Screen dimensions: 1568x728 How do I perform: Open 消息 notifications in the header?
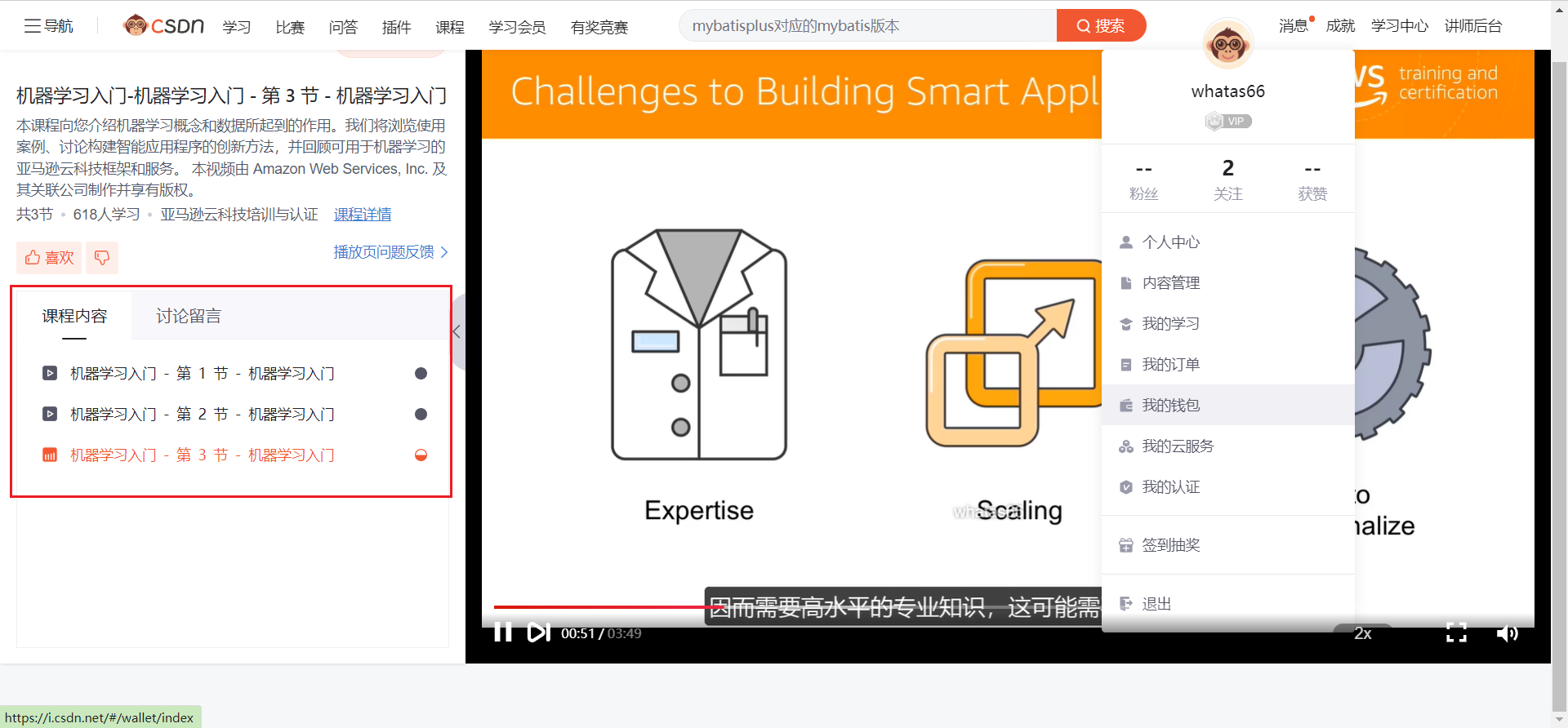pos(1294,26)
